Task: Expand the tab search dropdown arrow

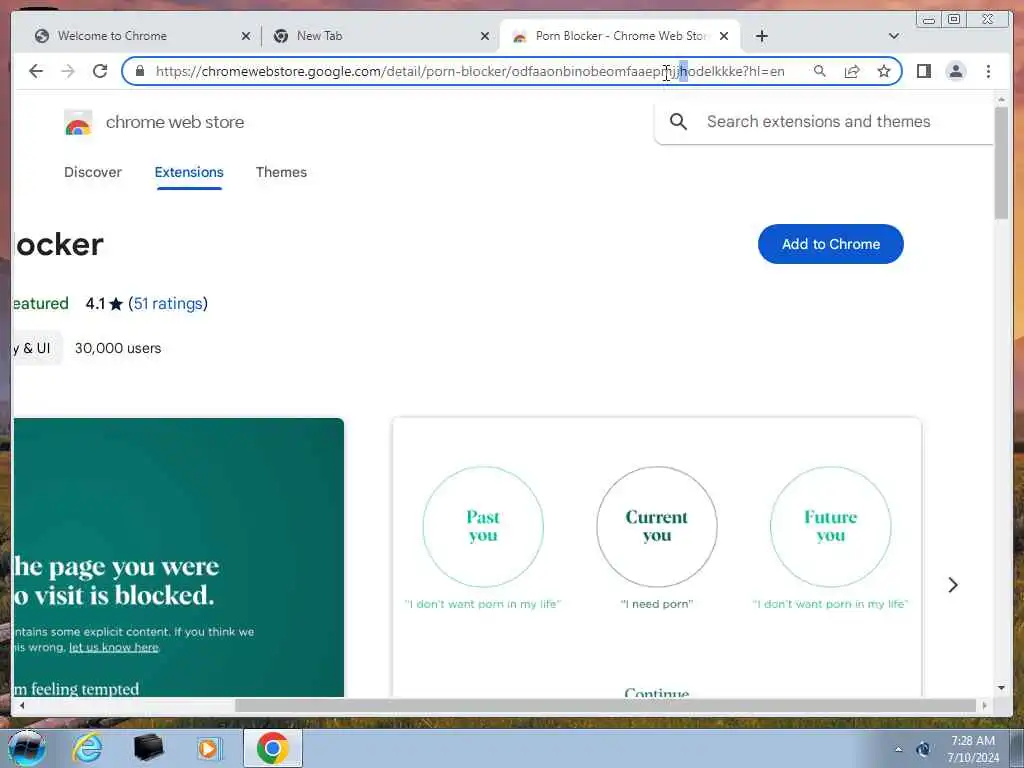Action: [894, 36]
